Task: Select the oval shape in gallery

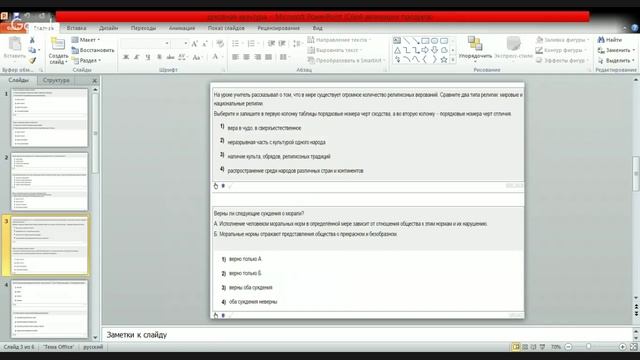Action: coord(434,41)
